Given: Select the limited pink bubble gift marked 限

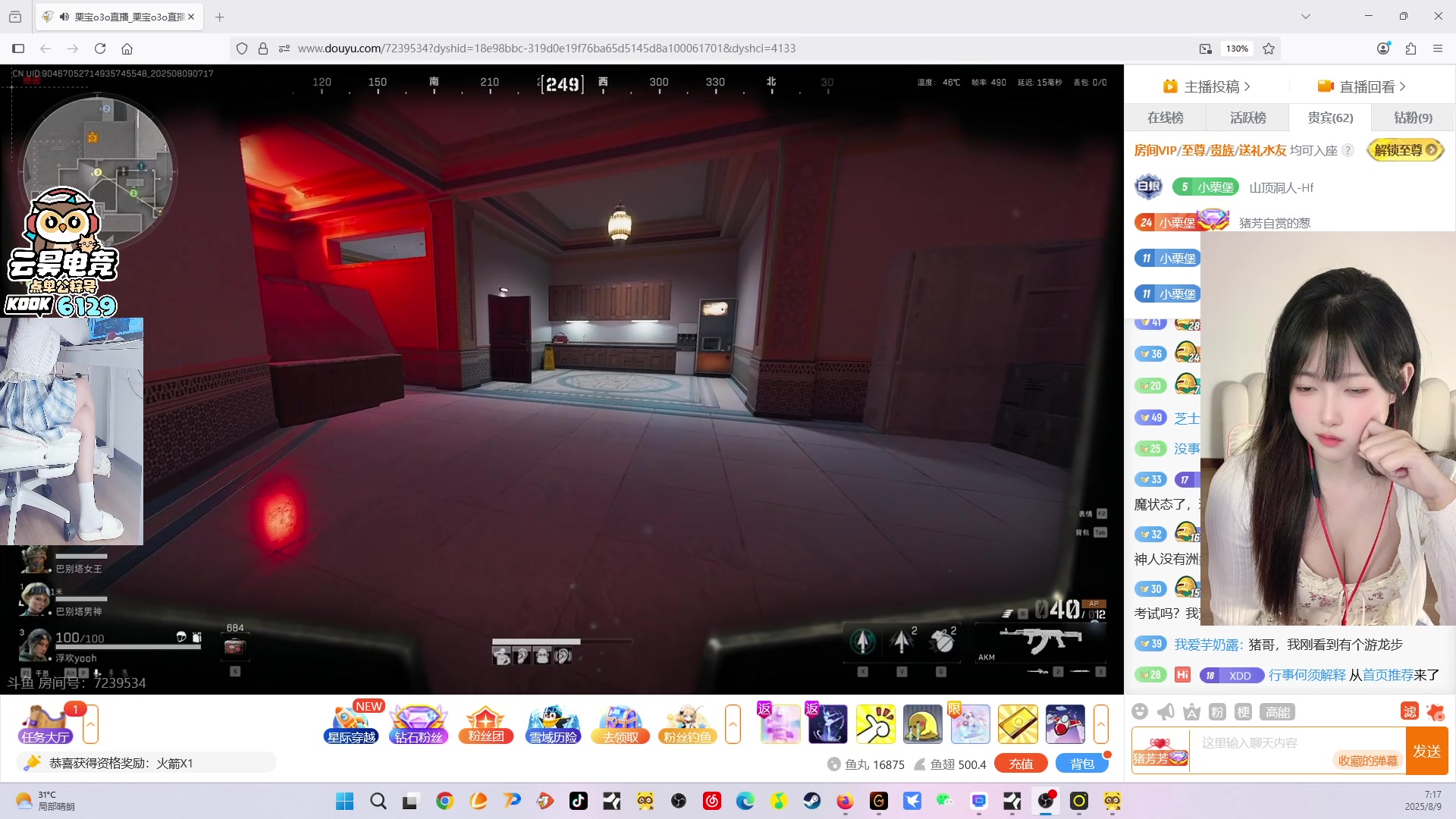Looking at the screenshot, I should click(970, 723).
